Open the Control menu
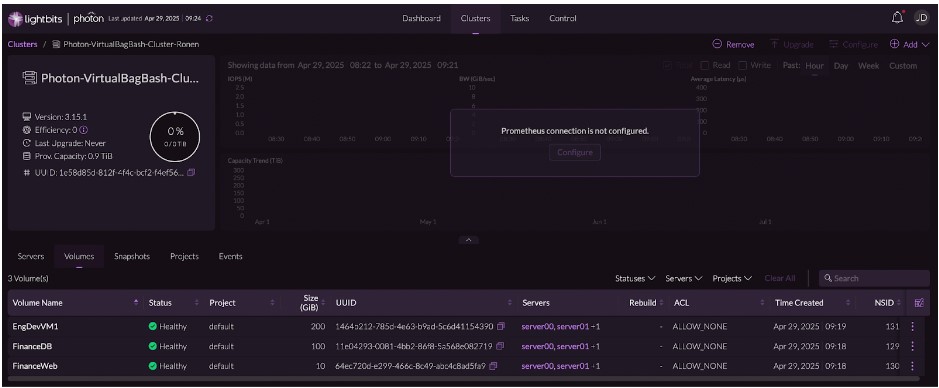The image size is (939, 388). coord(563,19)
